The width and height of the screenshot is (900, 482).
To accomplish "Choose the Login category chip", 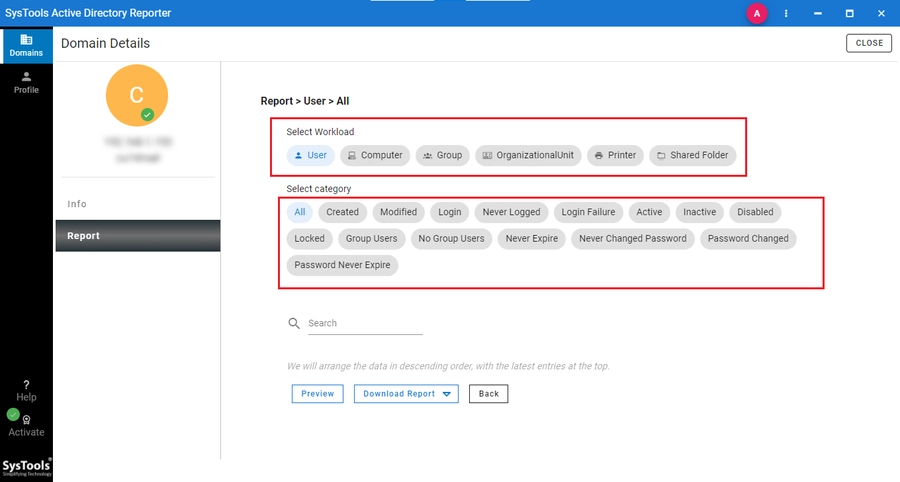I will [x=449, y=212].
